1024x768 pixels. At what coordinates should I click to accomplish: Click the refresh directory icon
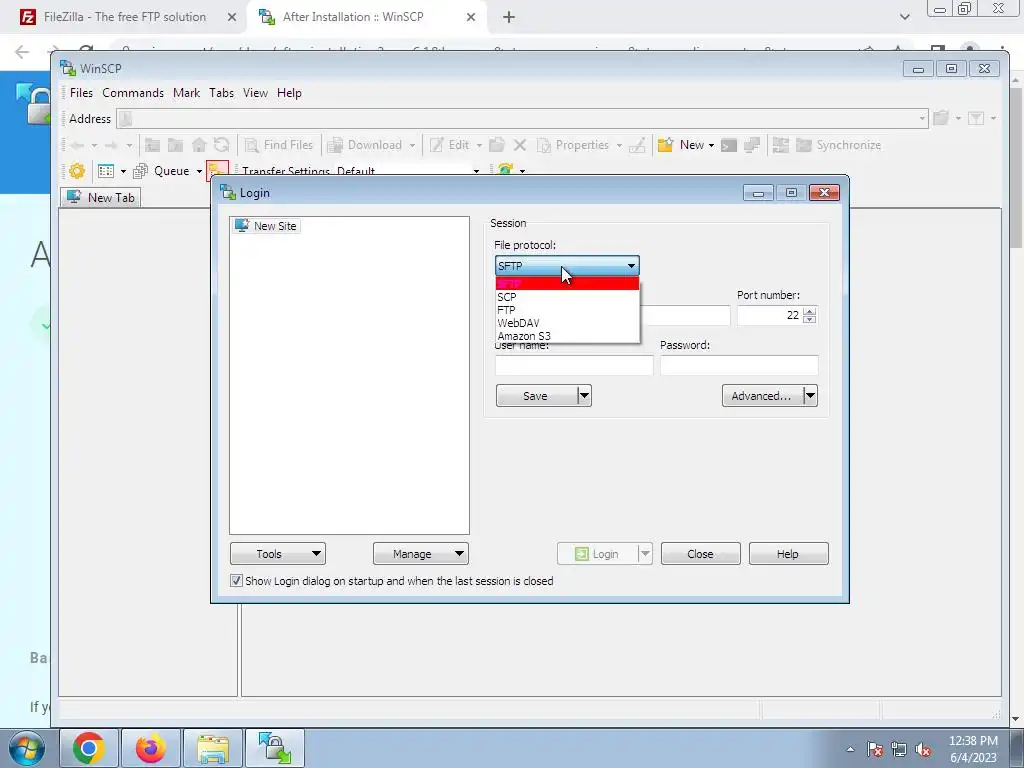221,145
